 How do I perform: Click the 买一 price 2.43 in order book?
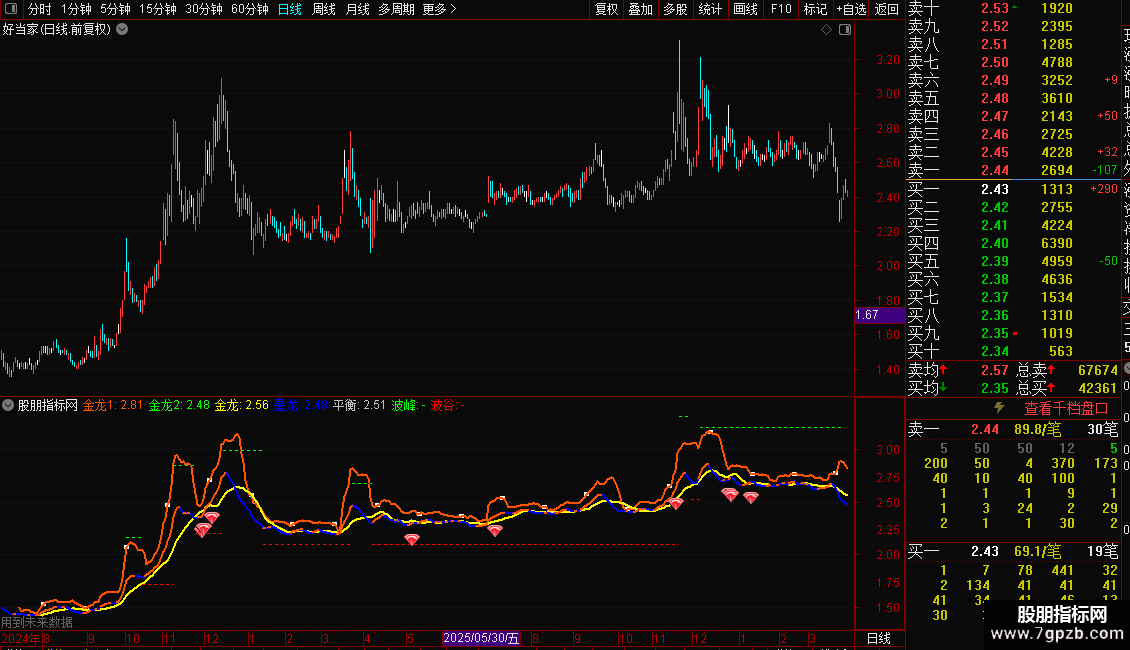[995, 189]
